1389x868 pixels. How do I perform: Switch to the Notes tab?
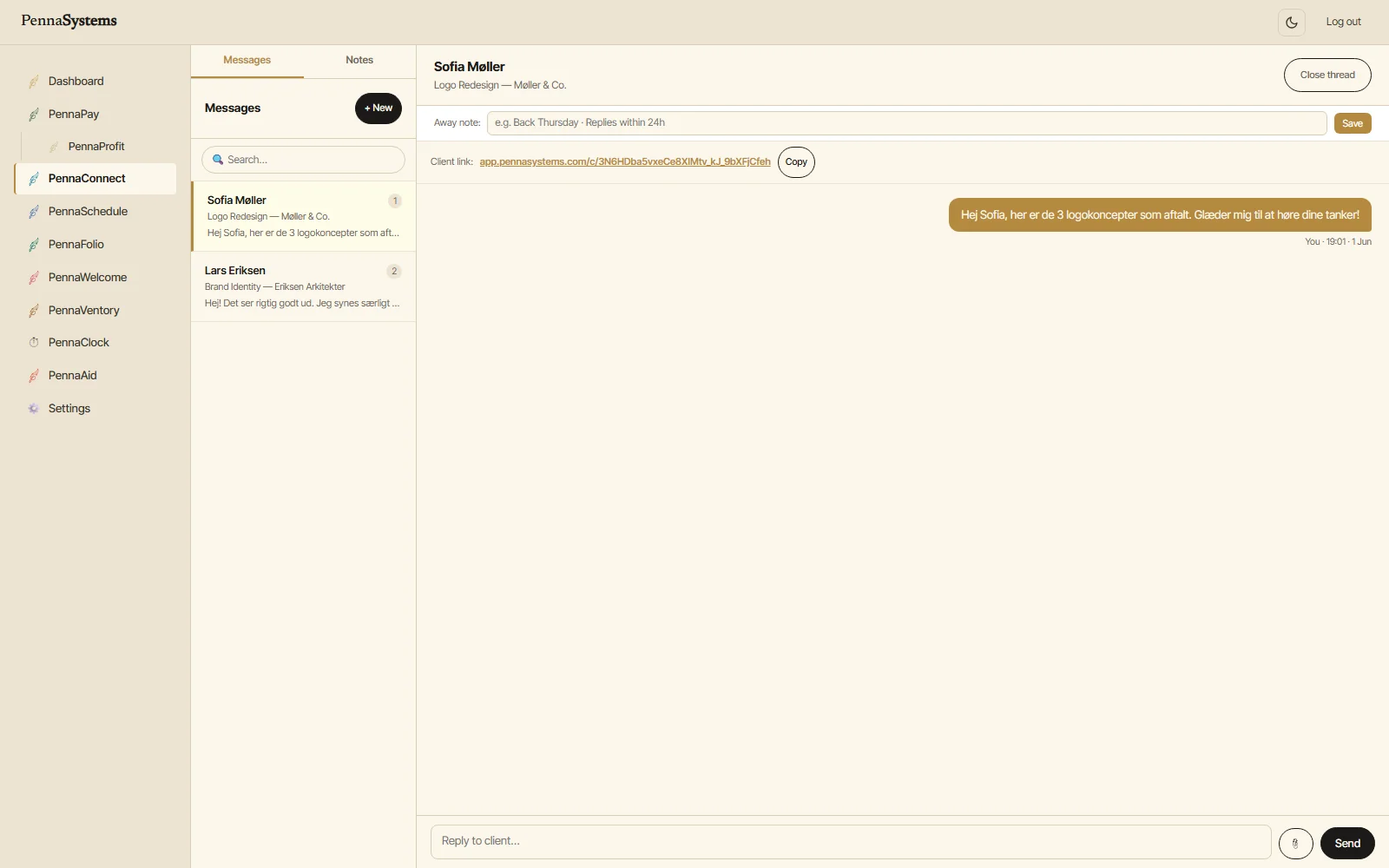coord(359,61)
